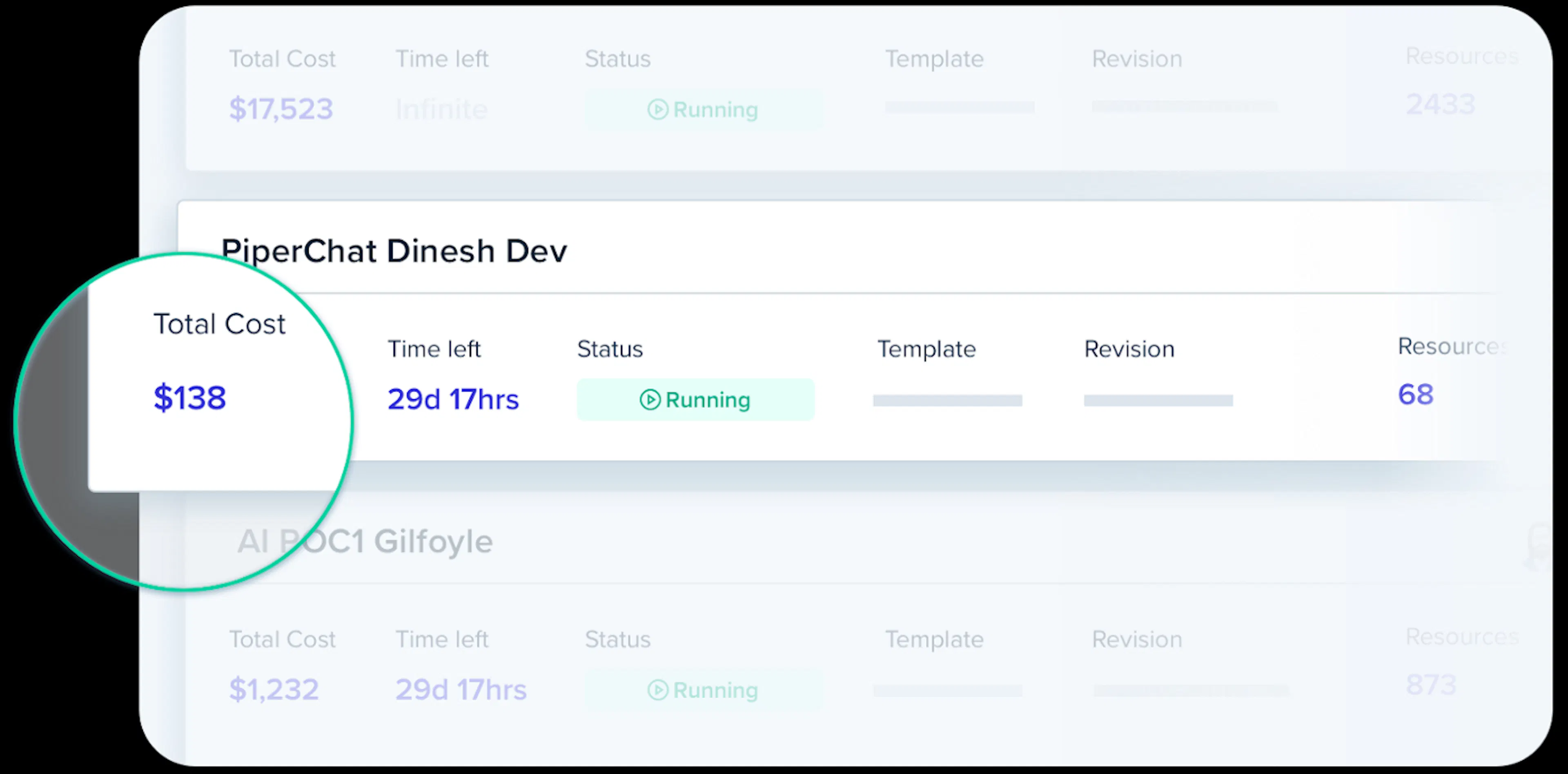This screenshot has height=774, width=1568.
Task: Click the top row Running status badge
Action: coord(703,109)
